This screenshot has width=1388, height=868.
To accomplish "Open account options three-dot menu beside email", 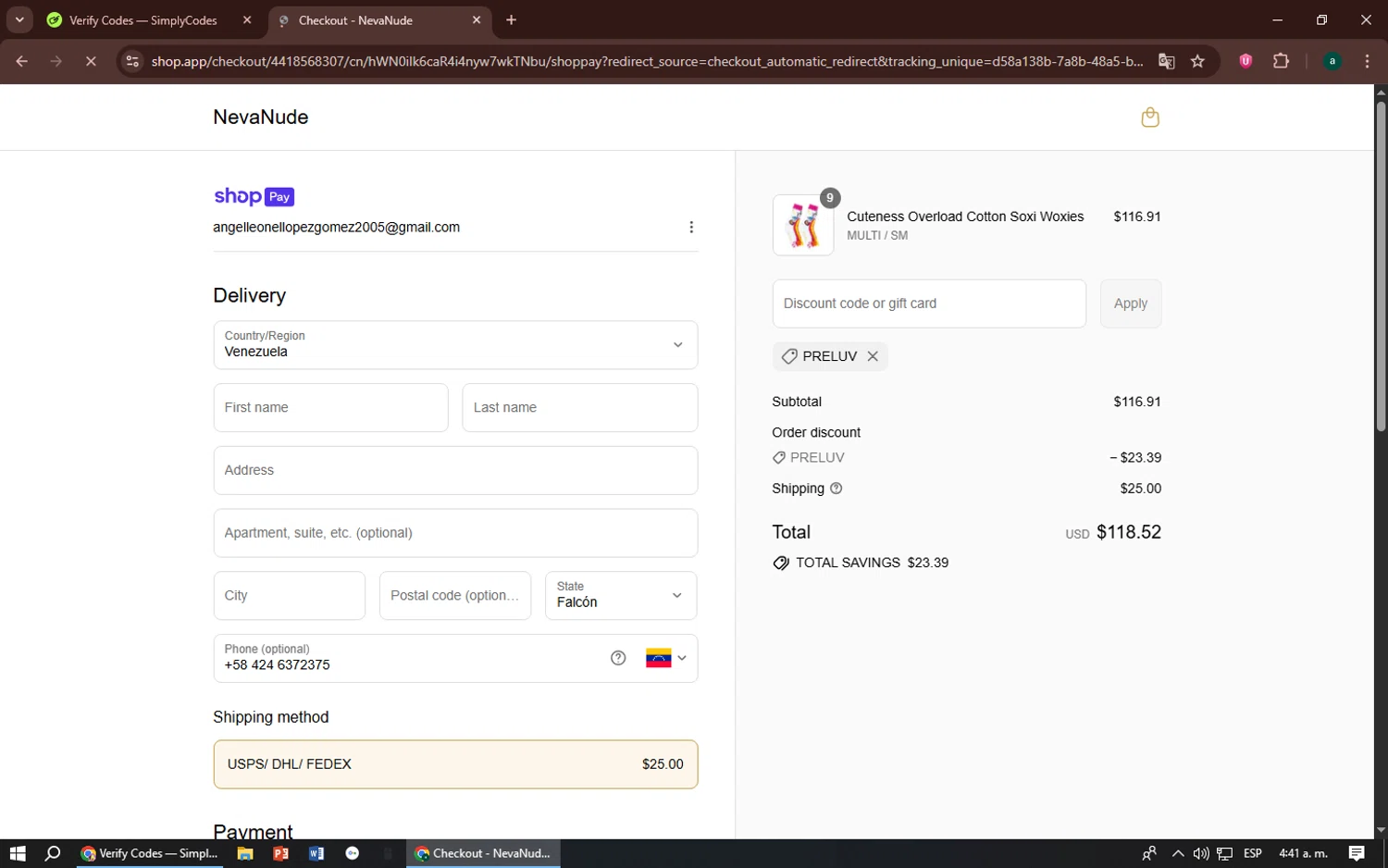I will pos(691,228).
